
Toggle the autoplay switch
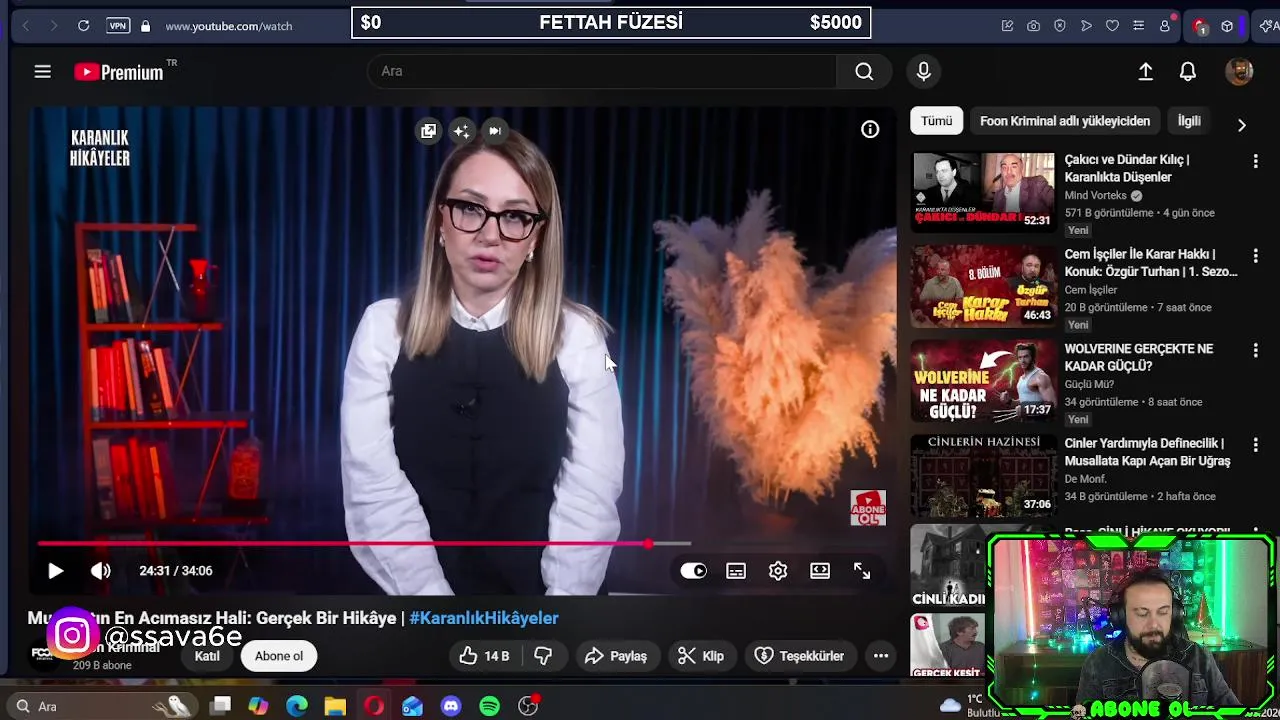[693, 571]
